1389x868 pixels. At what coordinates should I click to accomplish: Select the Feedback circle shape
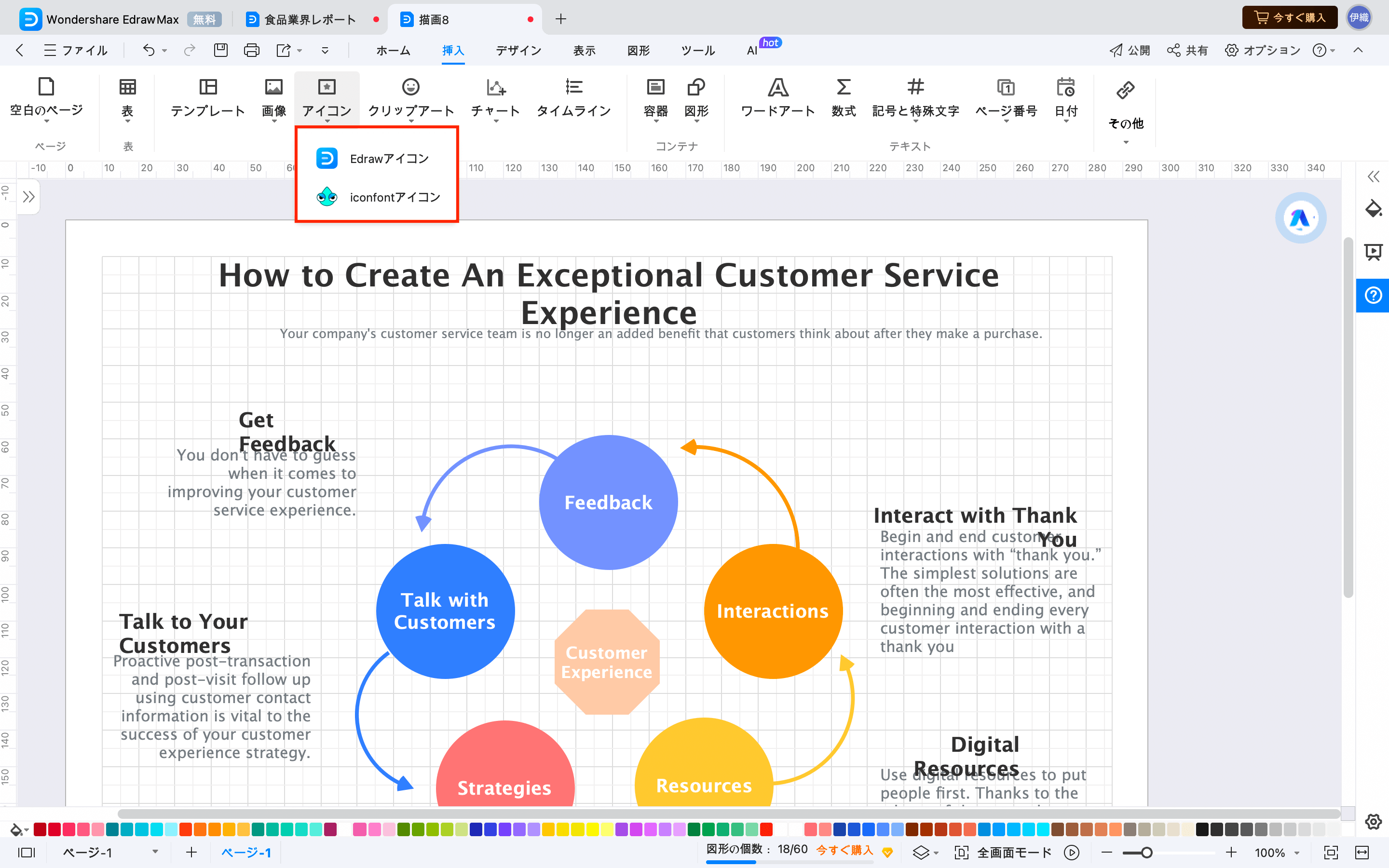pos(608,502)
